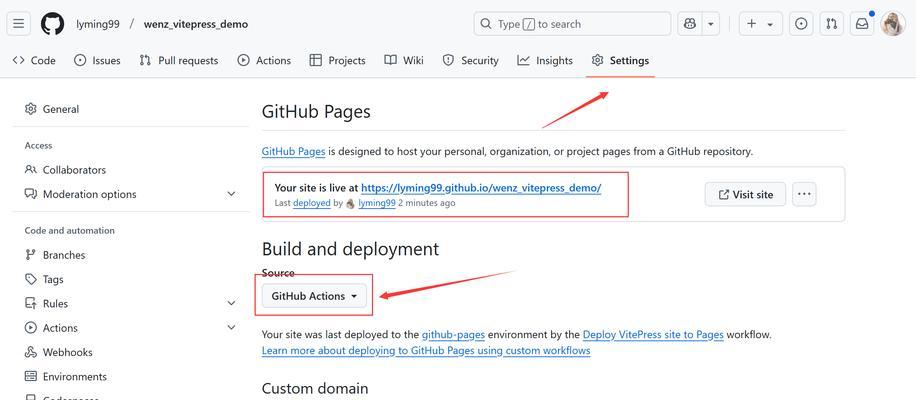Open pull requests icon in header
The height and width of the screenshot is (400, 916).
pos(832,24)
